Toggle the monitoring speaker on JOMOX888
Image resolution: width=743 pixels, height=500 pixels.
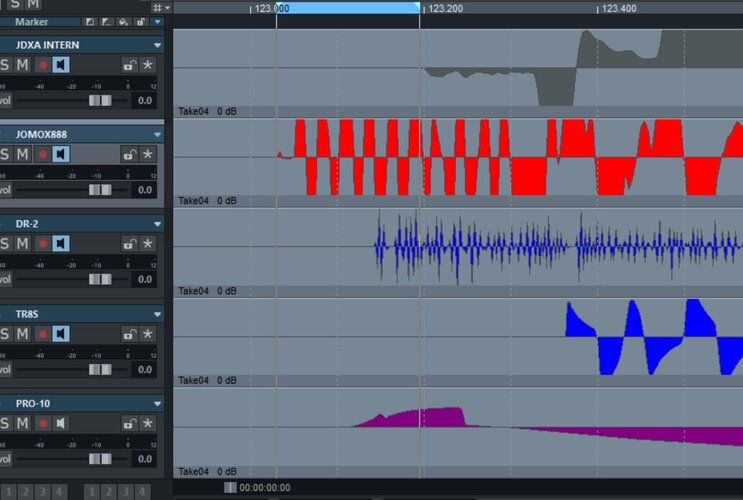[x=61, y=154]
